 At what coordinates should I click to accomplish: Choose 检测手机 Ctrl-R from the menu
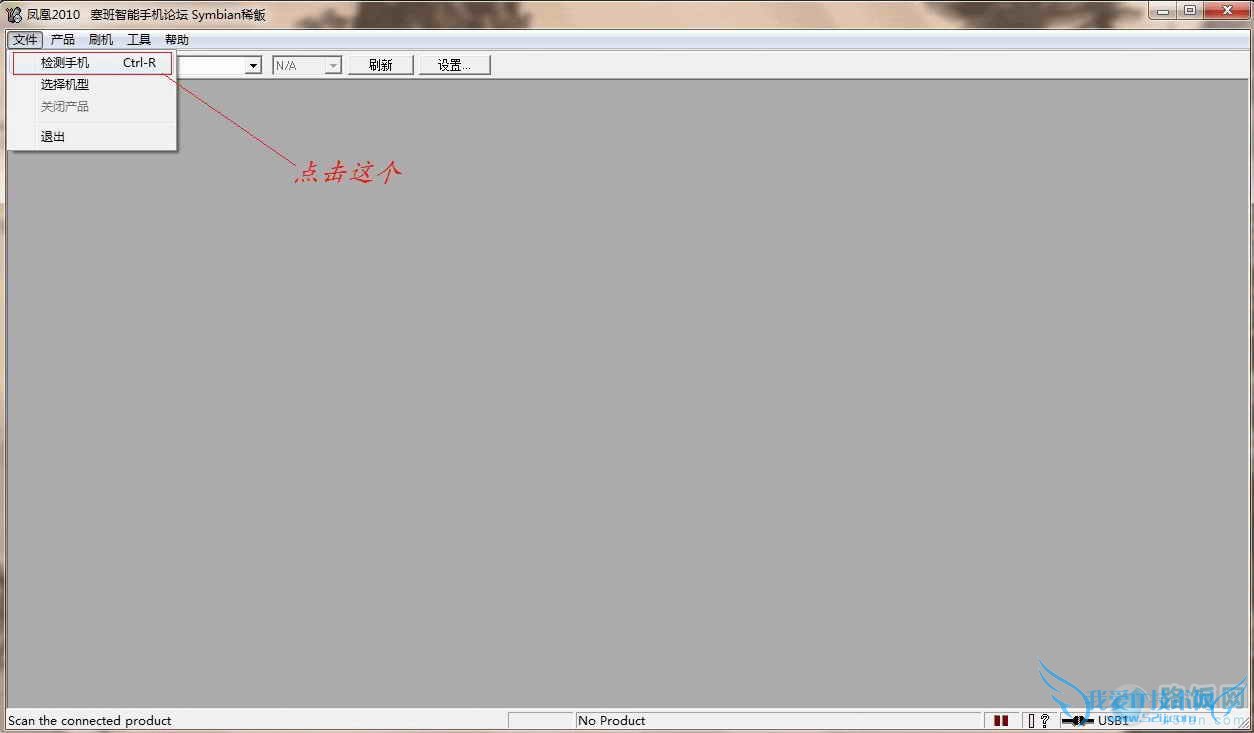92,63
